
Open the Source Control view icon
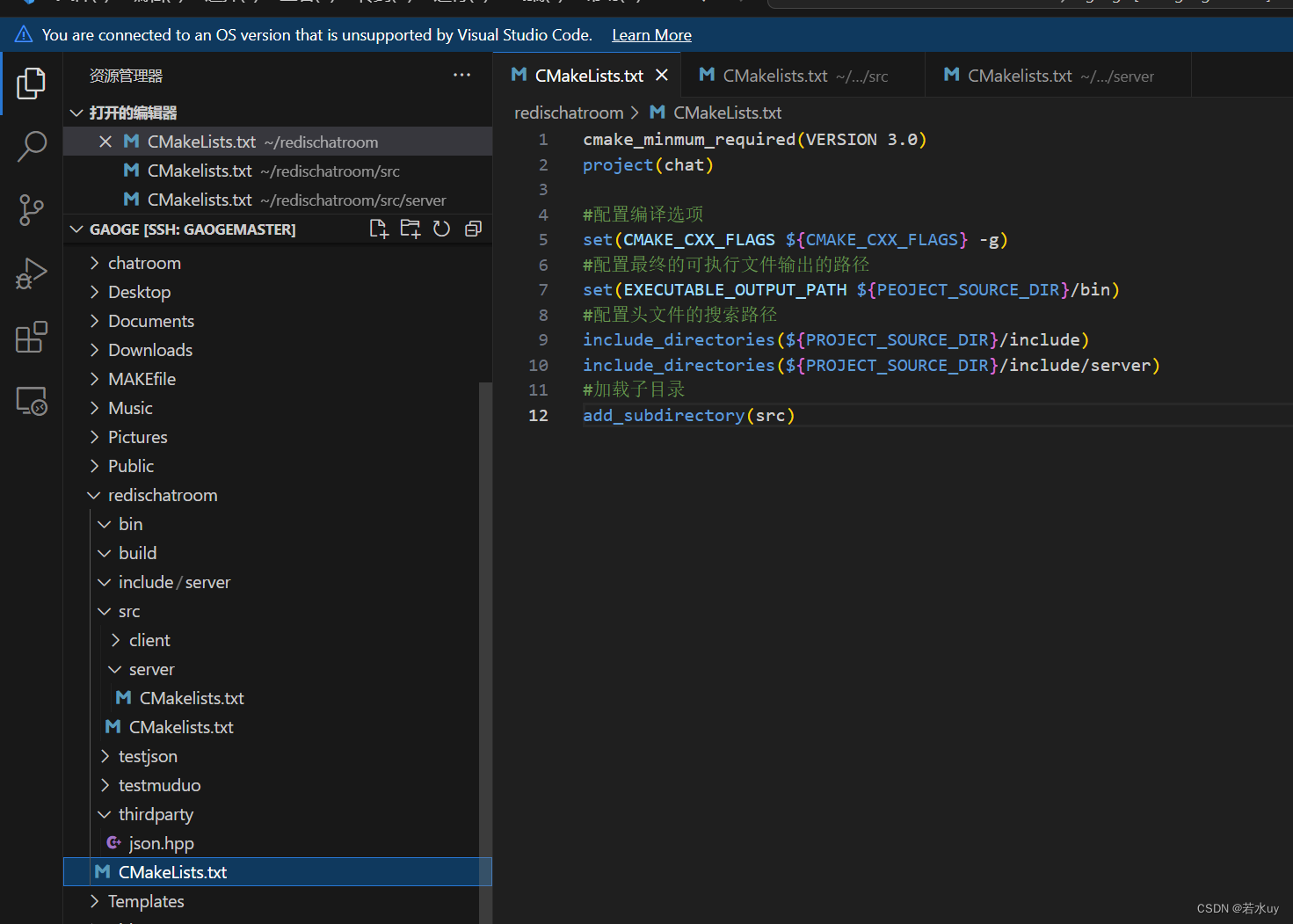point(32,210)
